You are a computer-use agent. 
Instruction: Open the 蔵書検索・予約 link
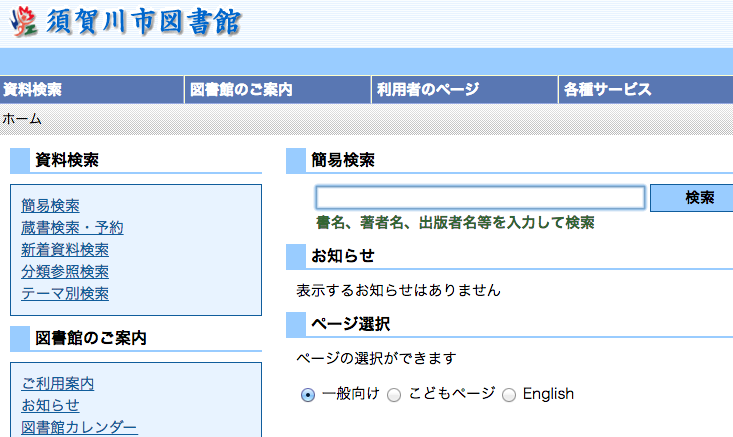[x=72, y=228]
